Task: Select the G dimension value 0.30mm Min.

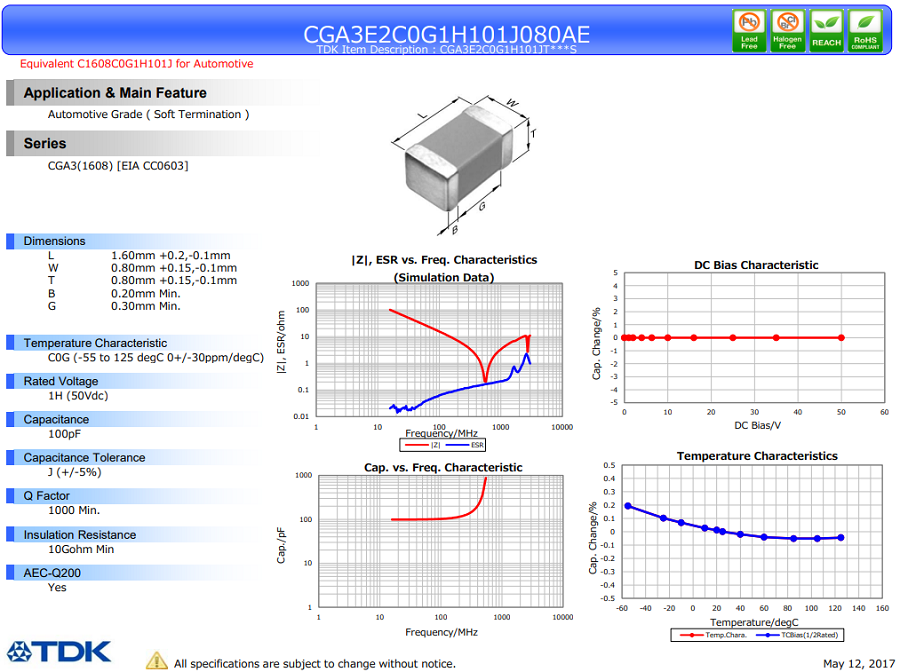Action: (x=146, y=306)
